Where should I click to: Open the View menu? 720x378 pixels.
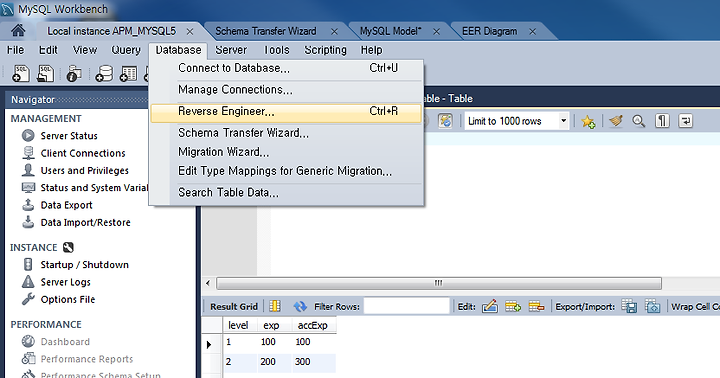[x=85, y=50]
